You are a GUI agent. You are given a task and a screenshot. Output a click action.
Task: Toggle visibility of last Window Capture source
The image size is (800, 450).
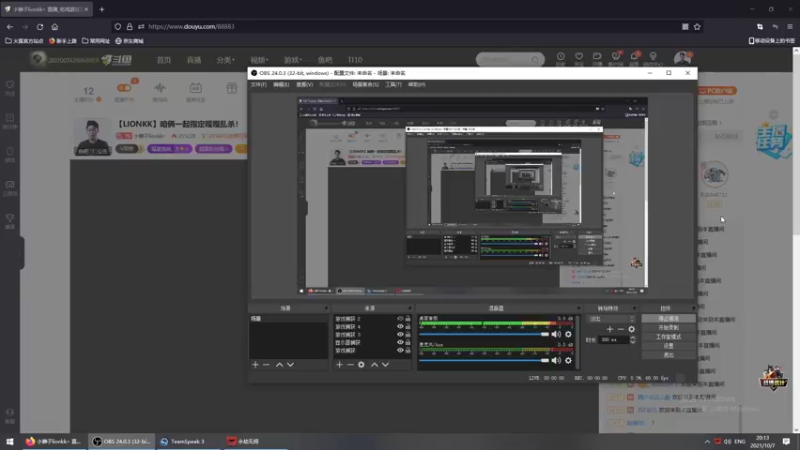tap(400, 351)
